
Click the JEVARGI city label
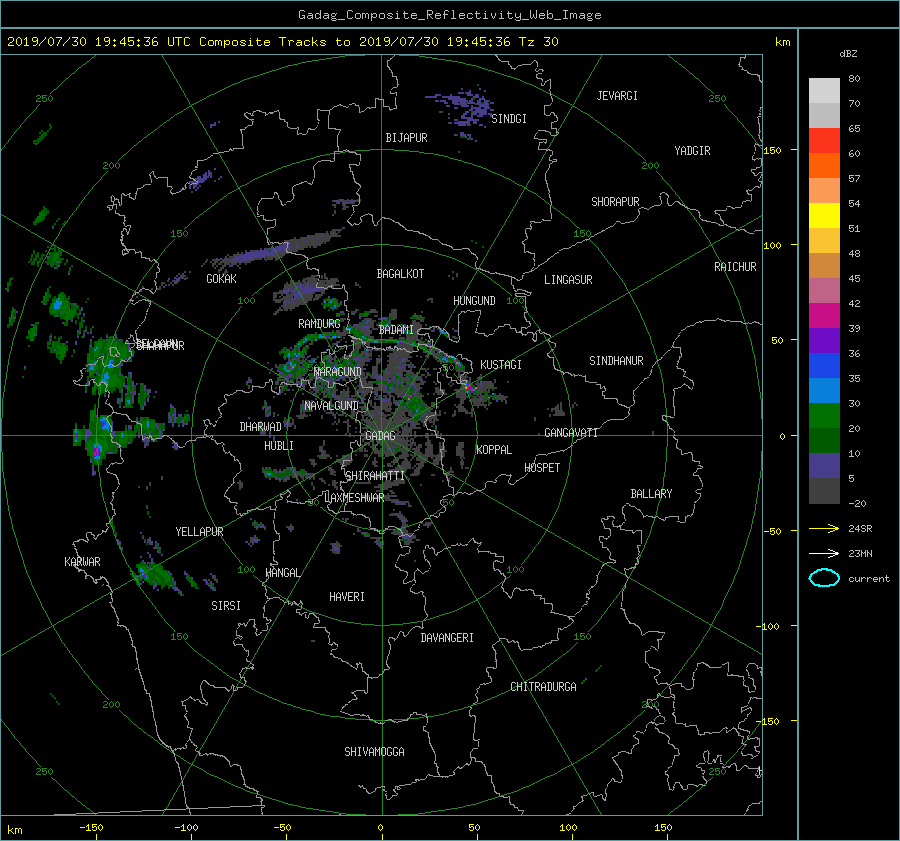click(x=617, y=96)
